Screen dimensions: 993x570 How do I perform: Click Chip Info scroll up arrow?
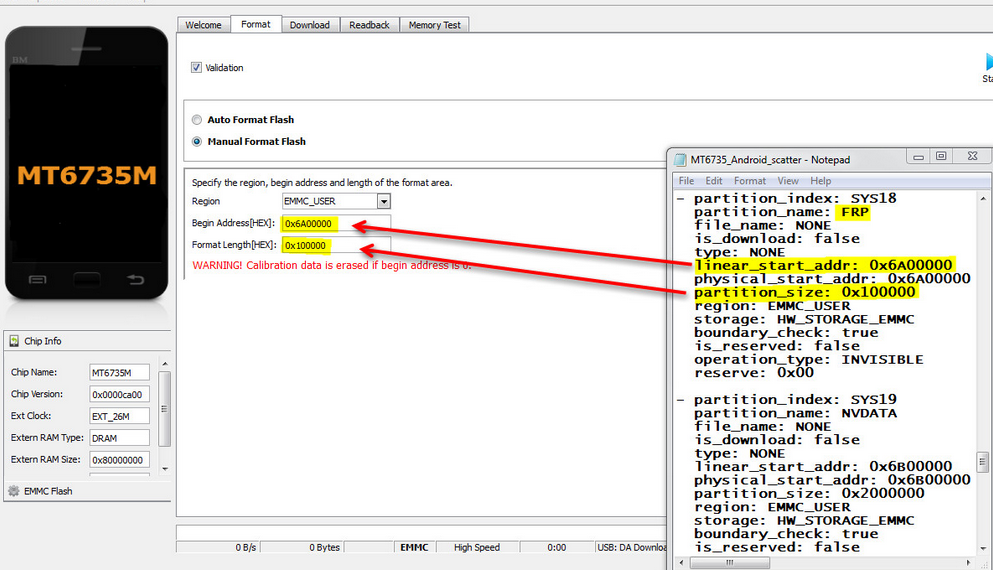click(x=165, y=364)
